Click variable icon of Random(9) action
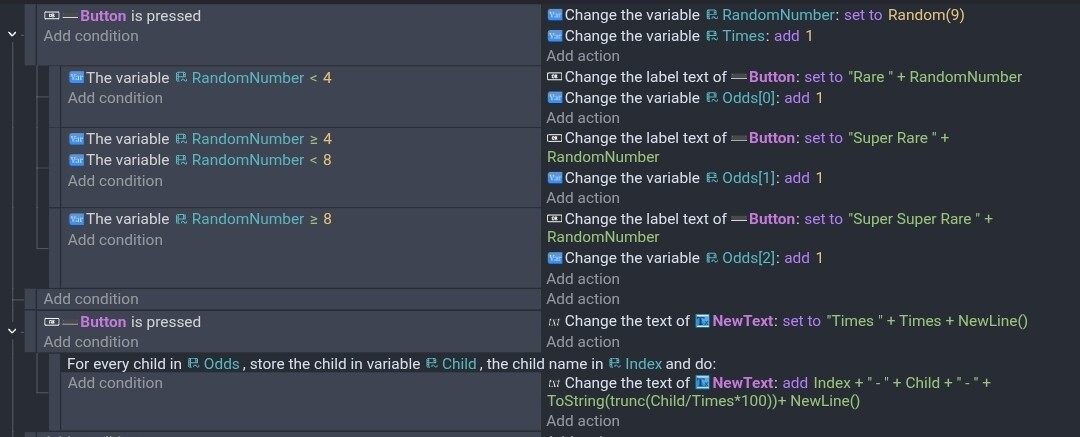Viewport: 1080px width, 437px height. [x=554, y=15]
